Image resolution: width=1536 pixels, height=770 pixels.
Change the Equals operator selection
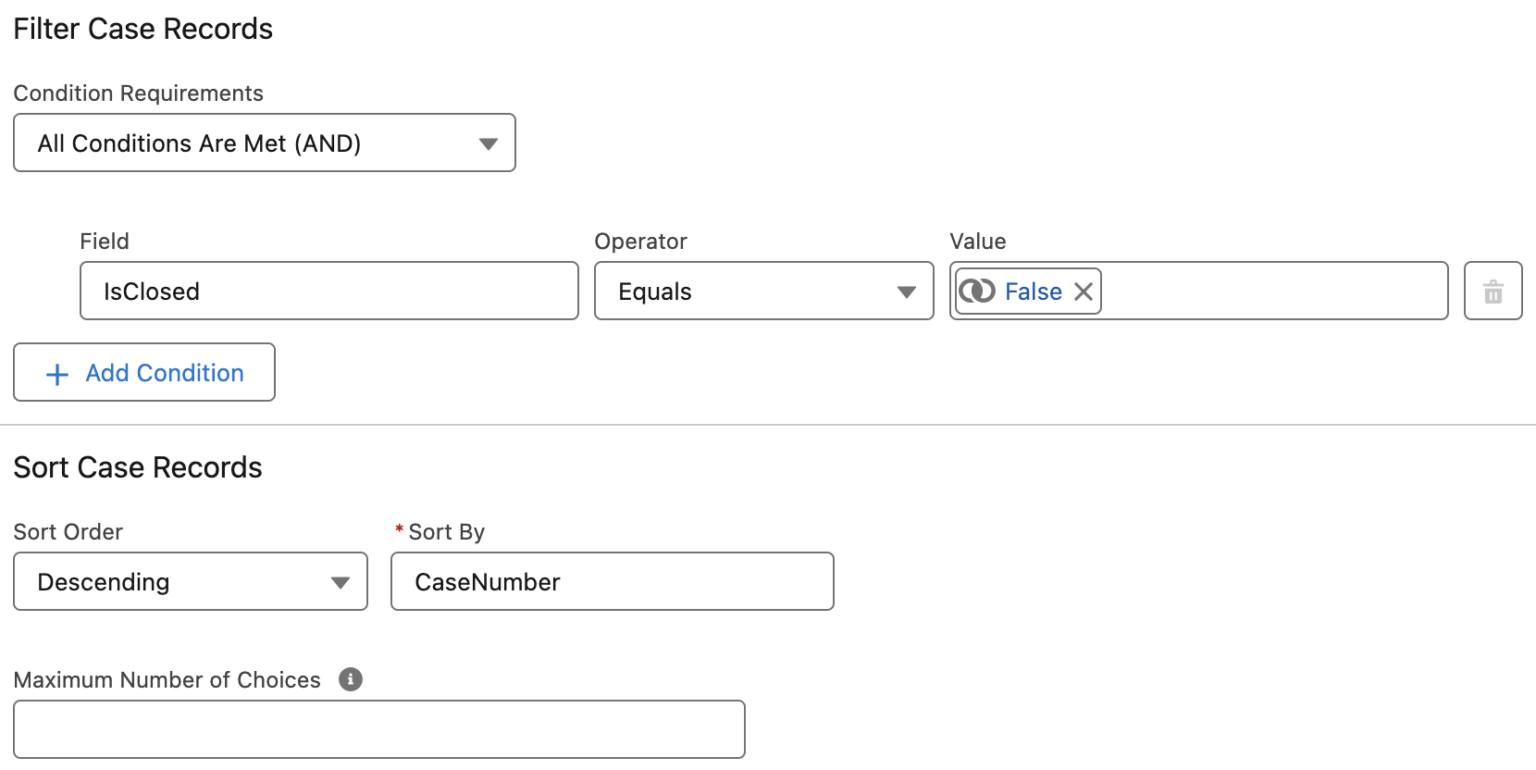pos(764,291)
